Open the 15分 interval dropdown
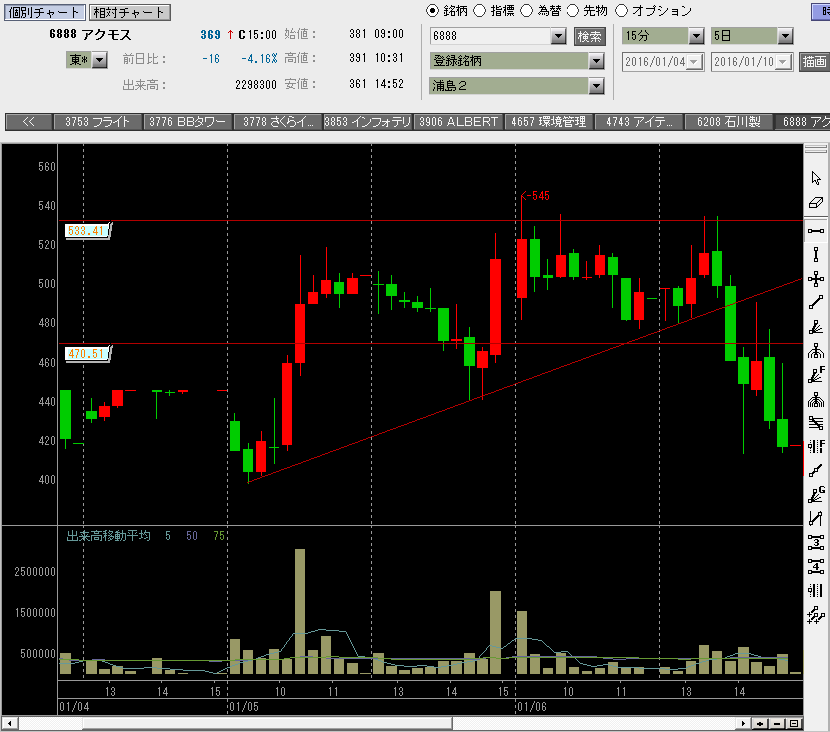 pyautogui.click(x=696, y=36)
